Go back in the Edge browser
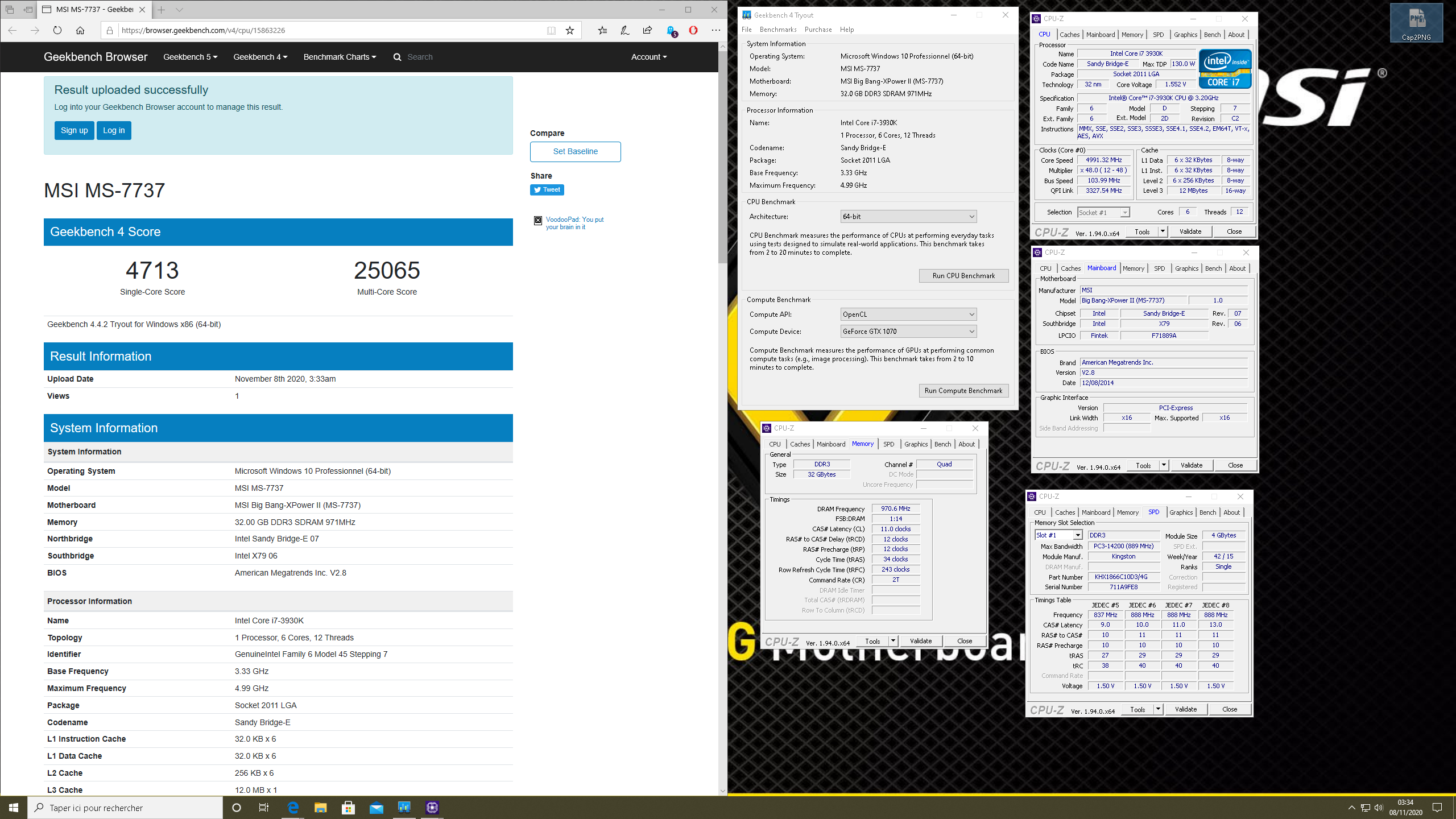 click(x=13, y=30)
